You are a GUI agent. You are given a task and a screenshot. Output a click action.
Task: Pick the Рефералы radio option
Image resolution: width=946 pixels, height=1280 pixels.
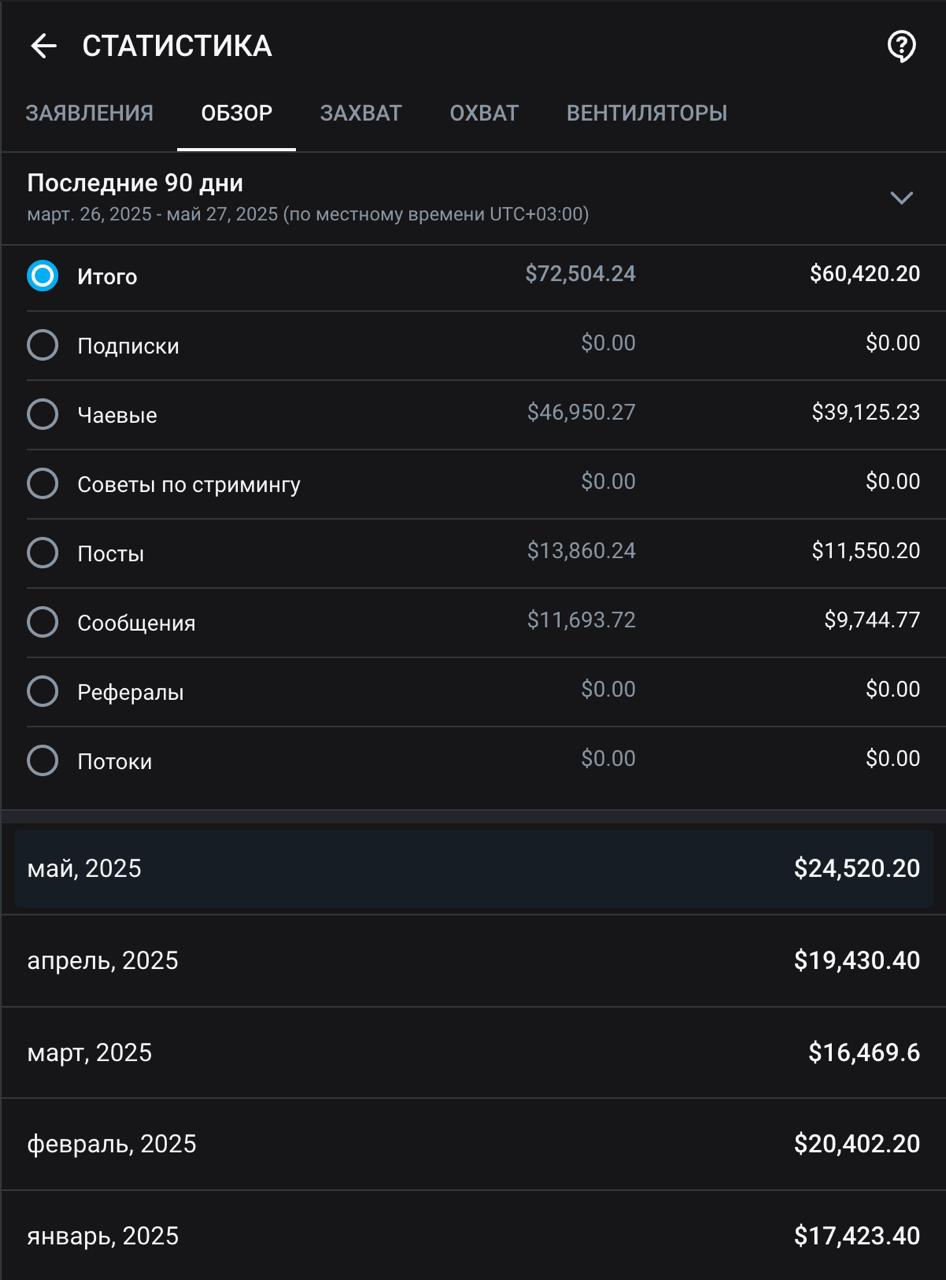click(43, 691)
